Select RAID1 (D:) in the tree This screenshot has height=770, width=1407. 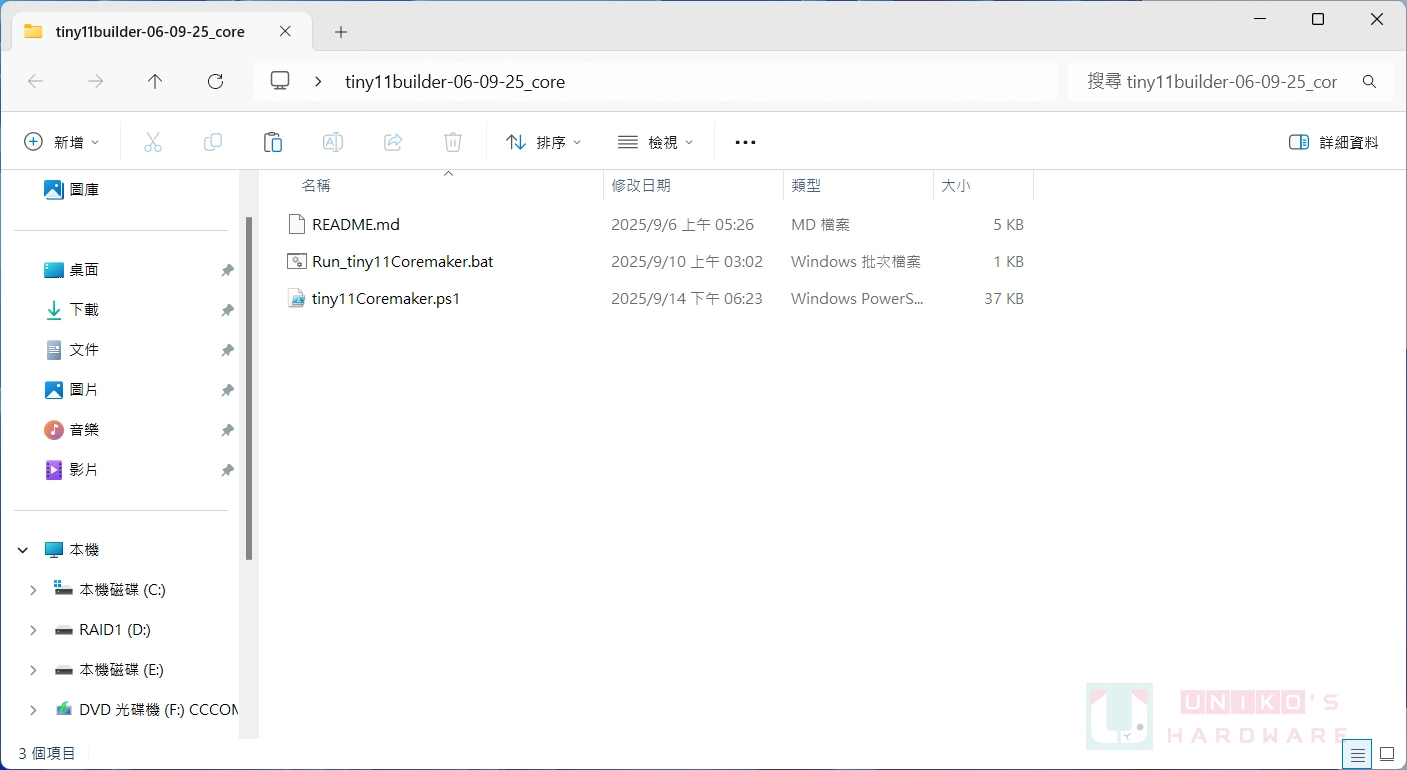(115, 630)
